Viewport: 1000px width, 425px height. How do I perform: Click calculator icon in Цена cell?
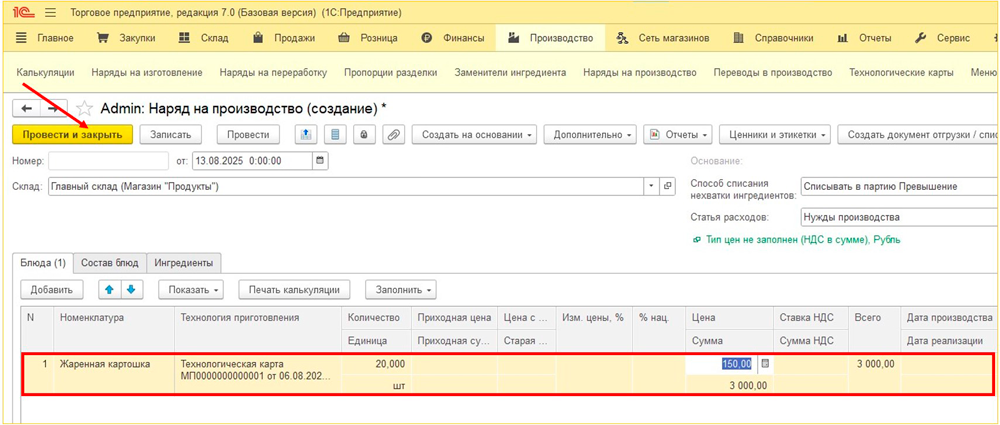point(765,364)
